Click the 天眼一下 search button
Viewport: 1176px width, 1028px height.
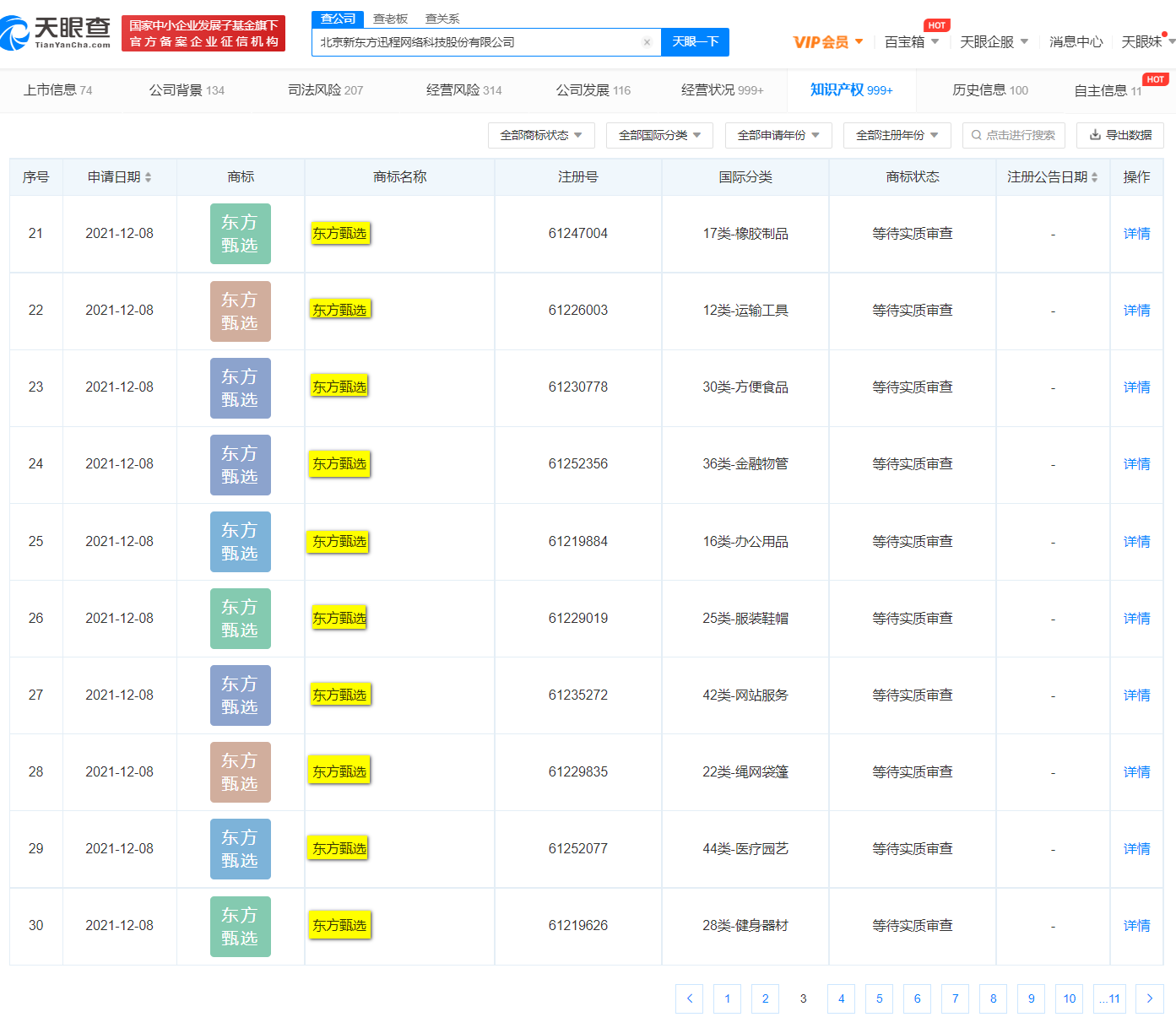coord(695,42)
